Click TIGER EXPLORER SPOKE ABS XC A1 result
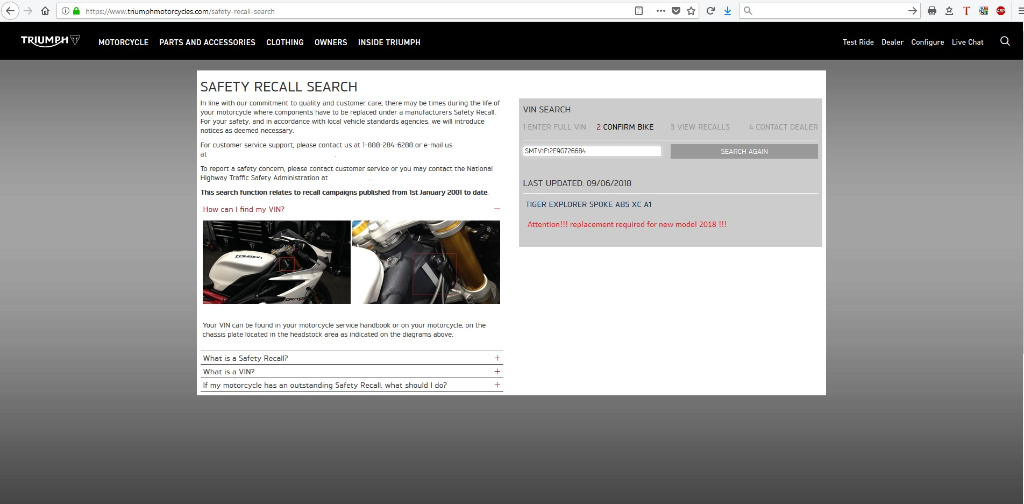This screenshot has height=504, width=1024. pos(588,205)
